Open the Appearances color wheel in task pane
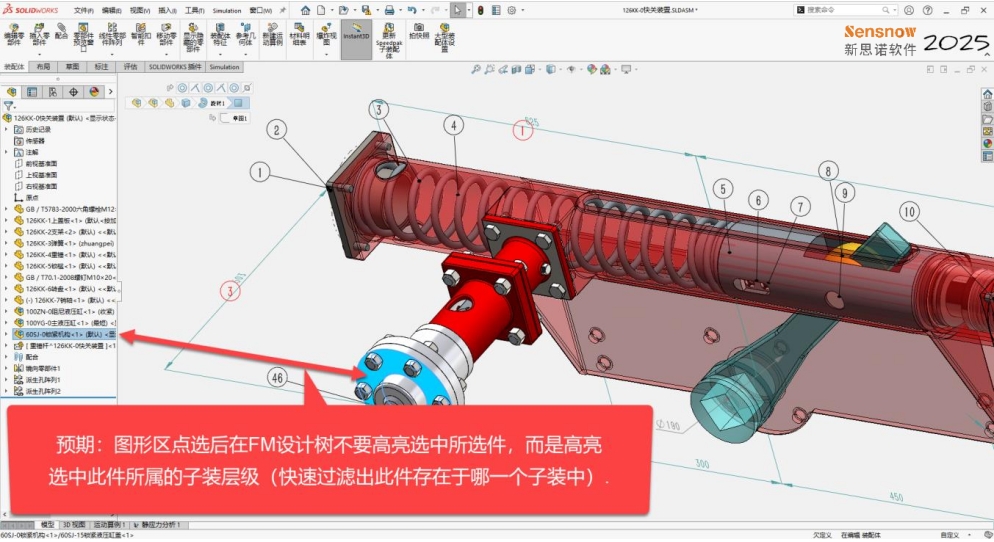This screenshot has width=994, height=542. 987,143
